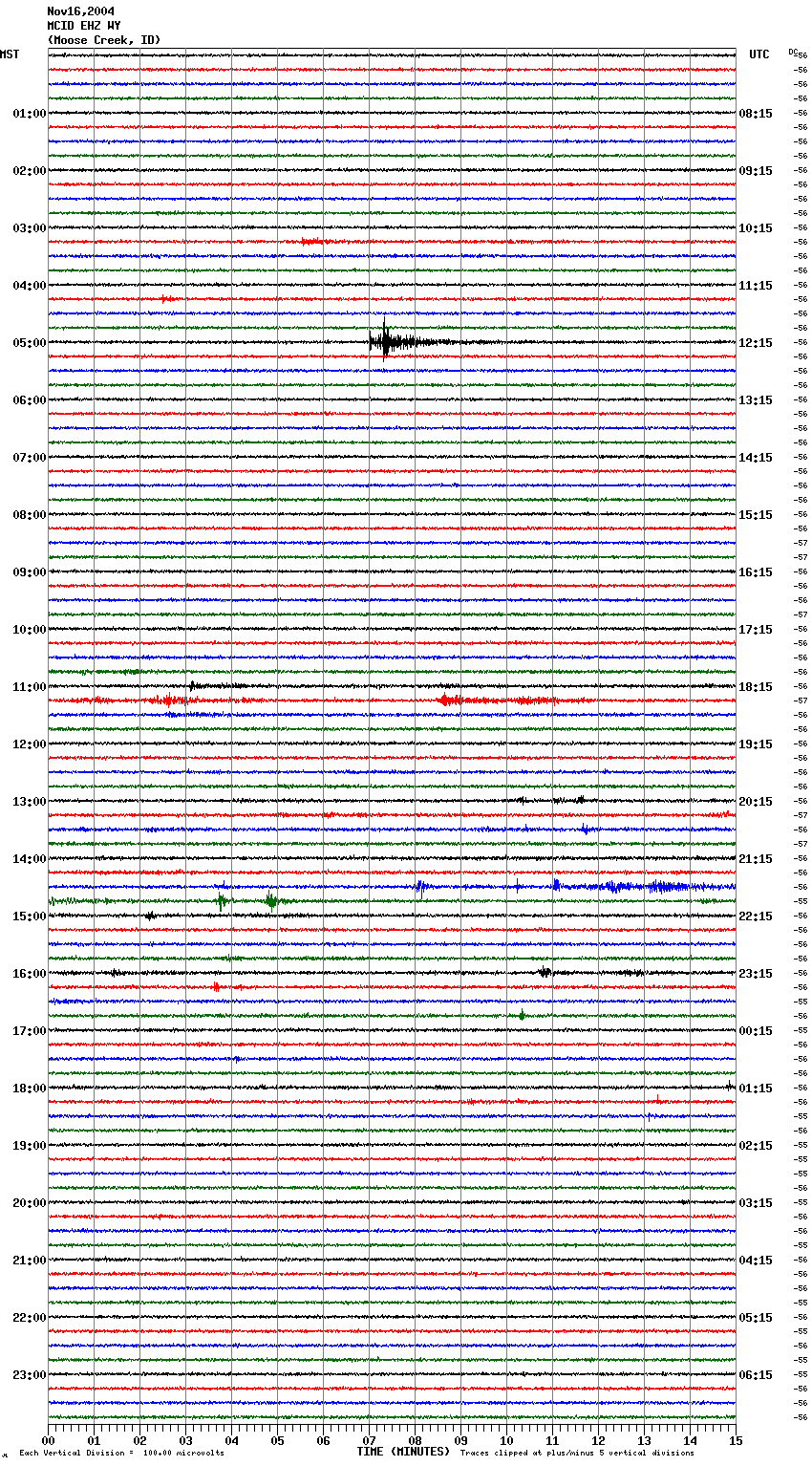Select the '03:00' MST hour label

pyautogui.click(x=30, y=228)
